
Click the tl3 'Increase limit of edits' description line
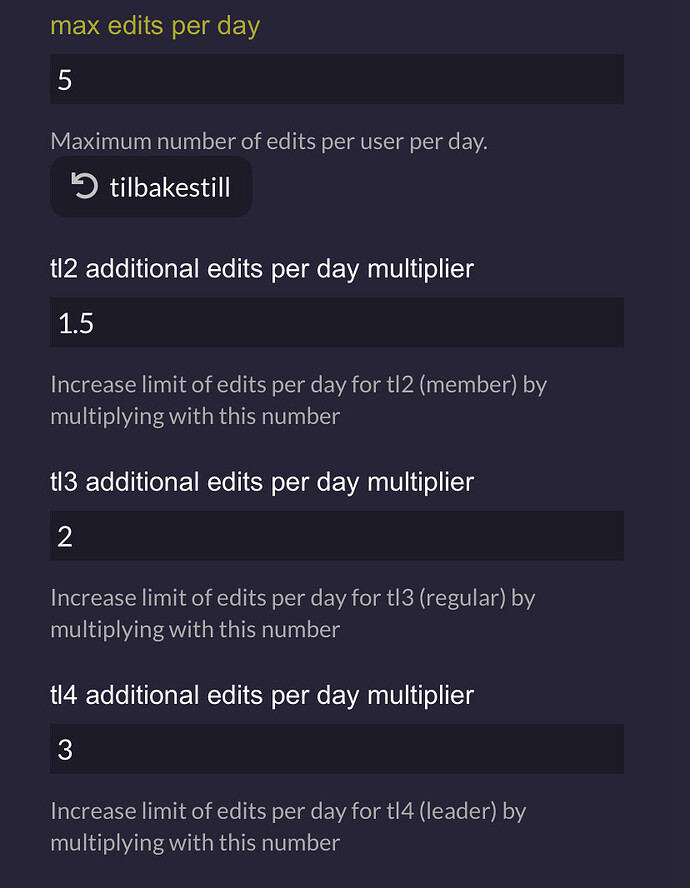293,599
